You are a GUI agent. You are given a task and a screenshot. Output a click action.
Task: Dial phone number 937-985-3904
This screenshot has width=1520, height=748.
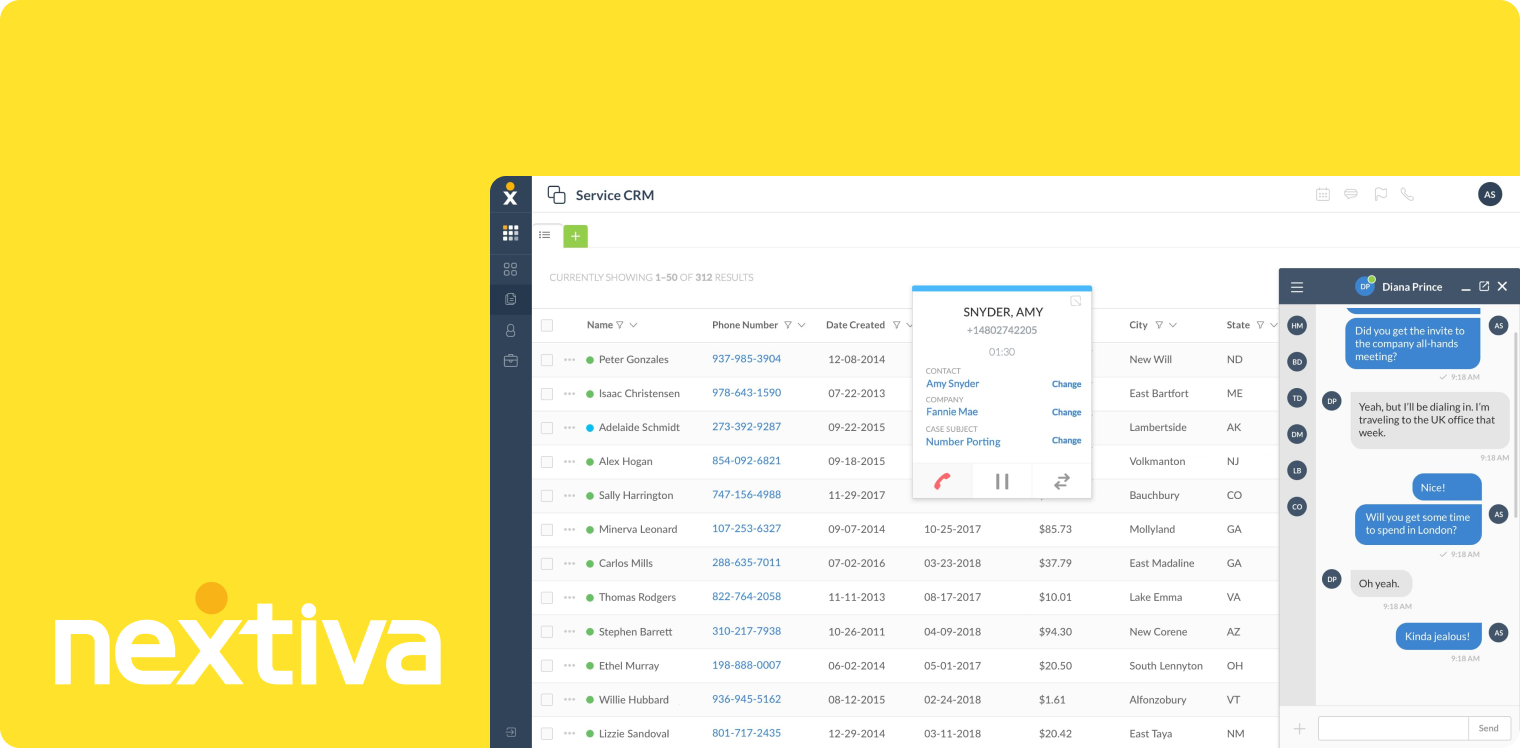(x=746, y=359)
